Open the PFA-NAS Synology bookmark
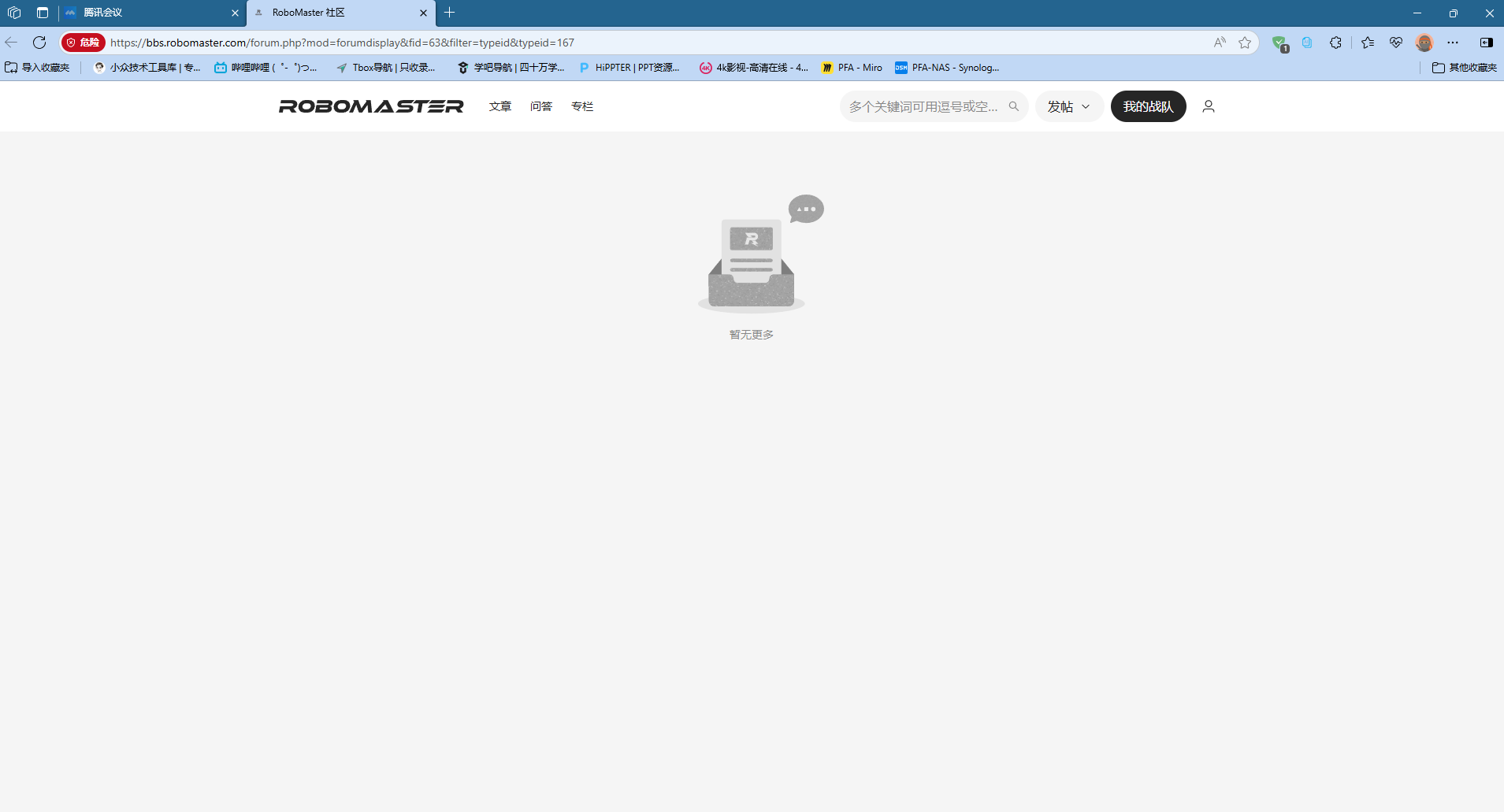1504x812 pixels. (x=947, y=68)
